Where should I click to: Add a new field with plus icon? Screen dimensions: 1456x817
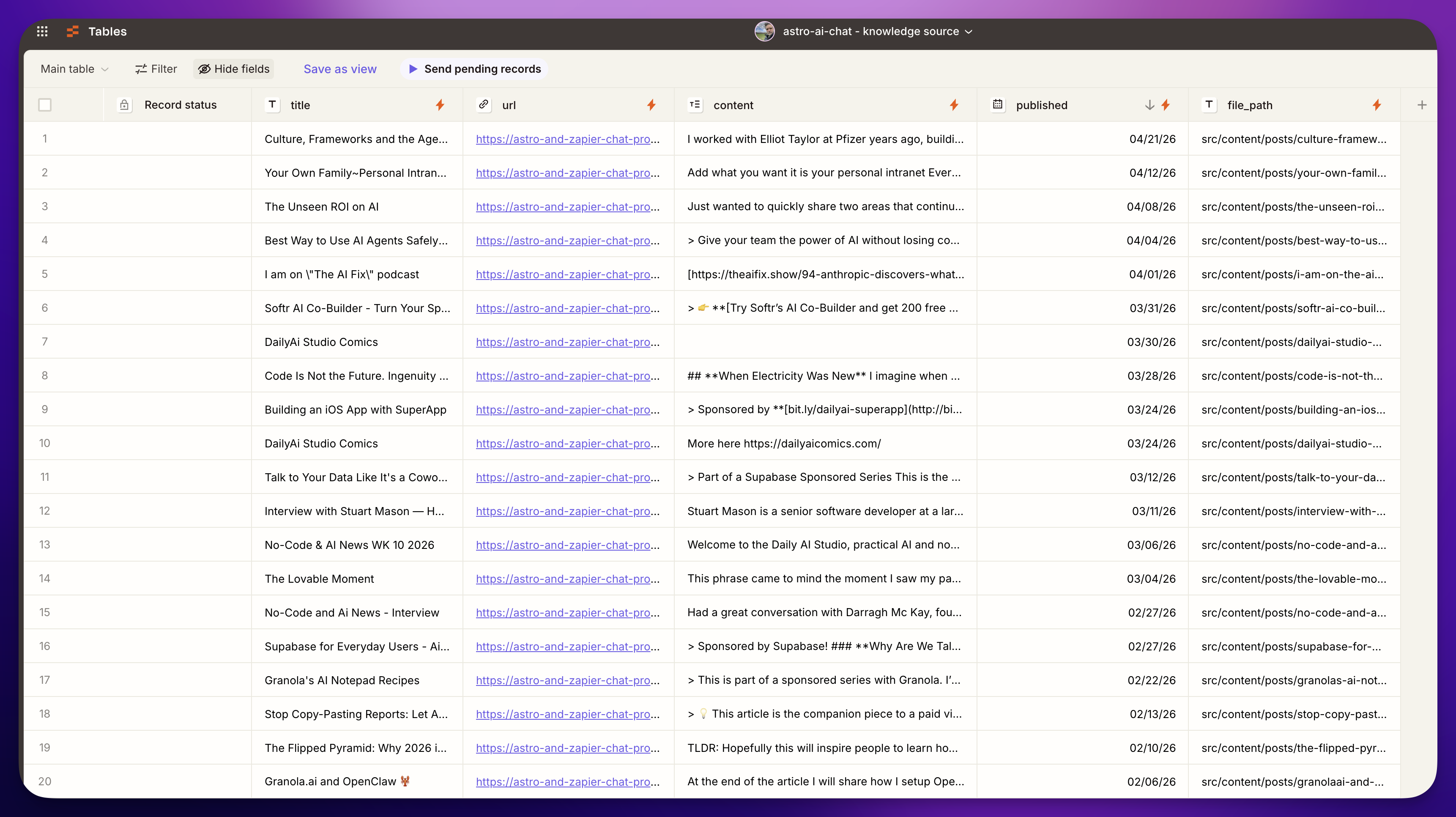click(1422, 105)
